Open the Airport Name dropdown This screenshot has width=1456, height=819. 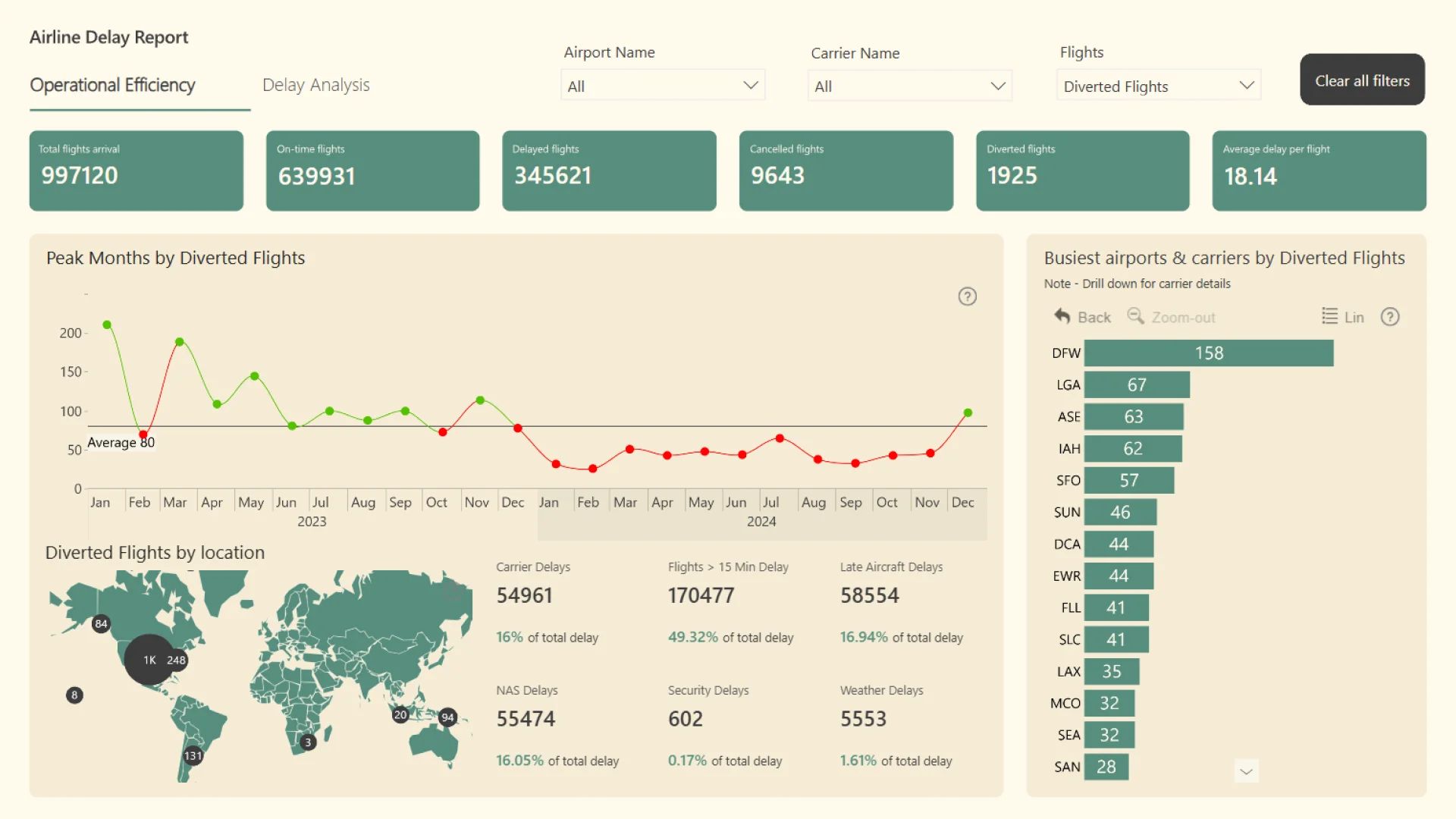point(663,86)
